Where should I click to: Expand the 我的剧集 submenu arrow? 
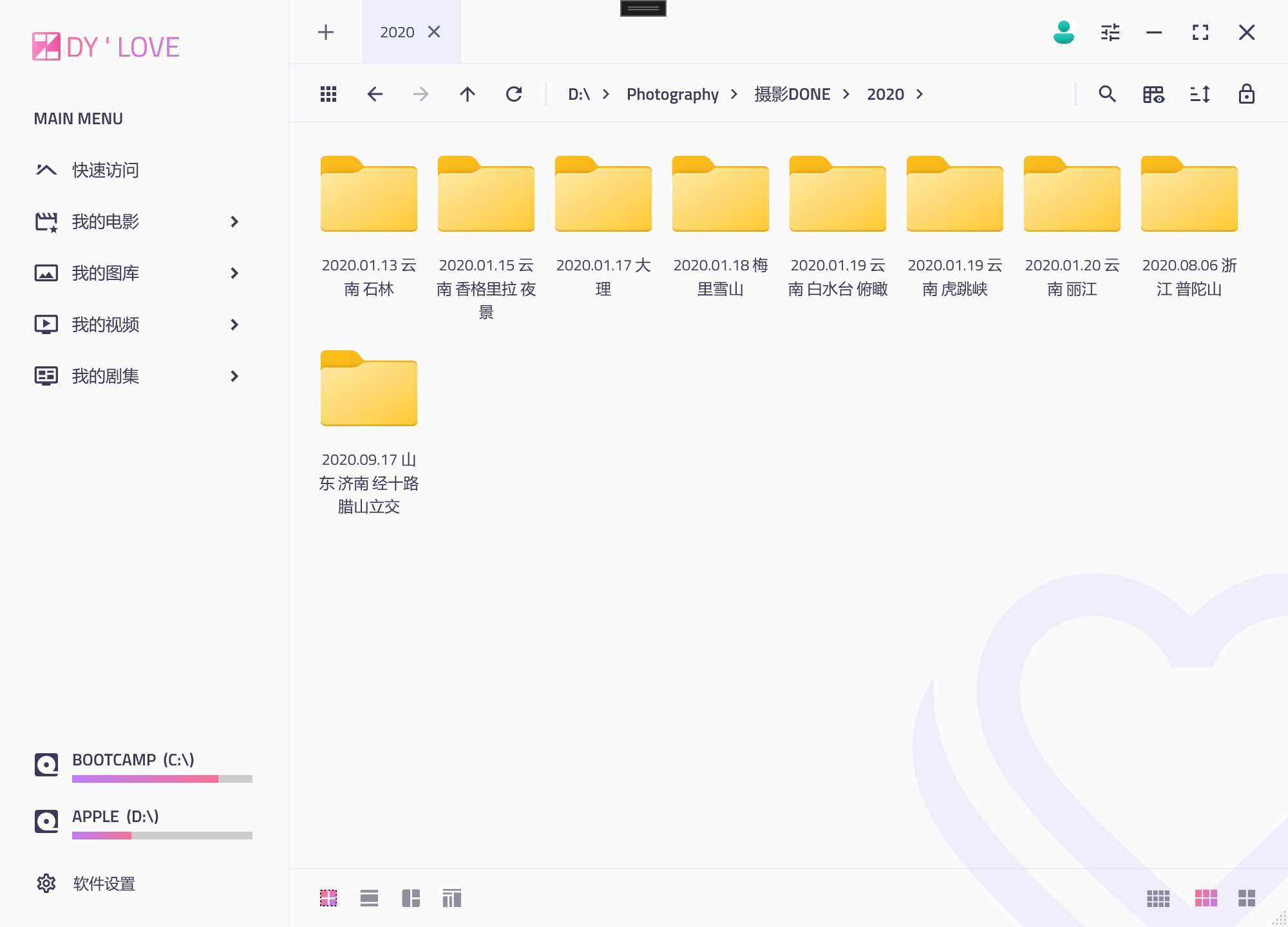point(234,376)
